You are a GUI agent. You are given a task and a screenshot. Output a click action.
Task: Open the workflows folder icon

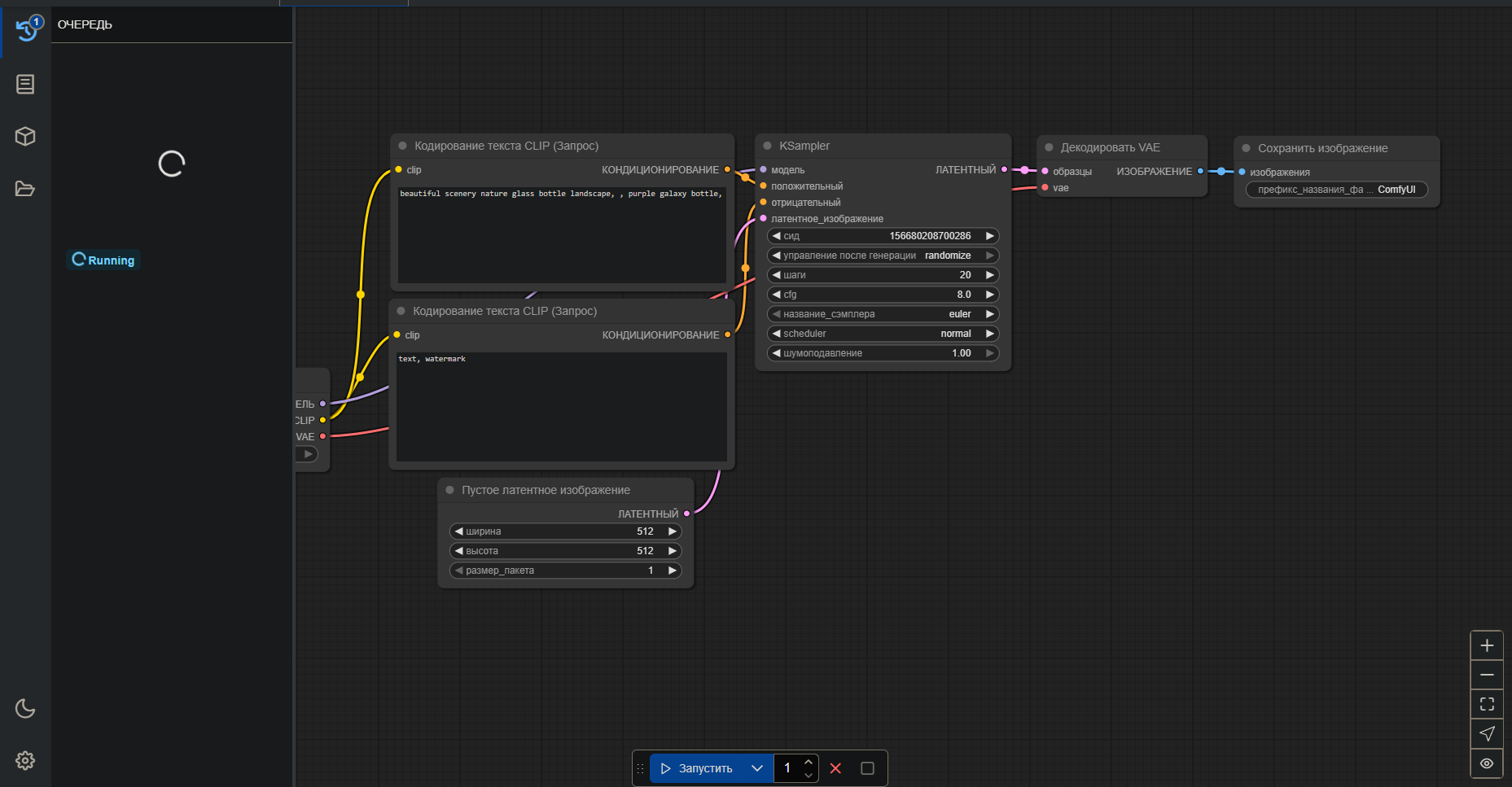25,189
